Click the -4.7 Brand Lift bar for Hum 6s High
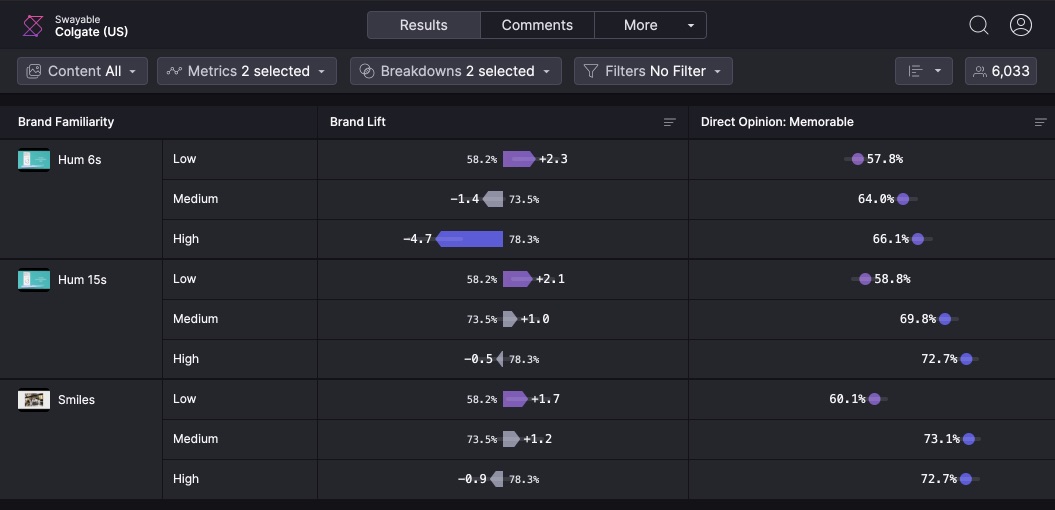Screen dimensions: 1055x510 470,239
